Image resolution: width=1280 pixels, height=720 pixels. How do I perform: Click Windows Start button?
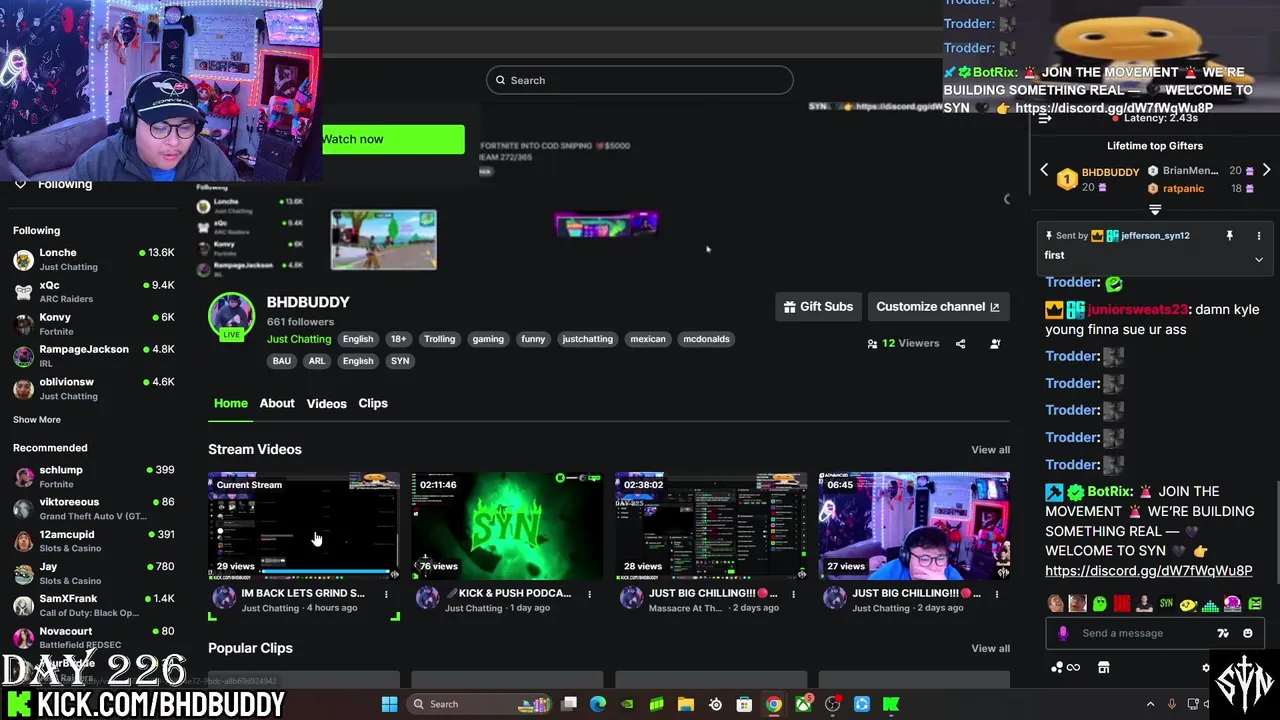pos(389,704)
